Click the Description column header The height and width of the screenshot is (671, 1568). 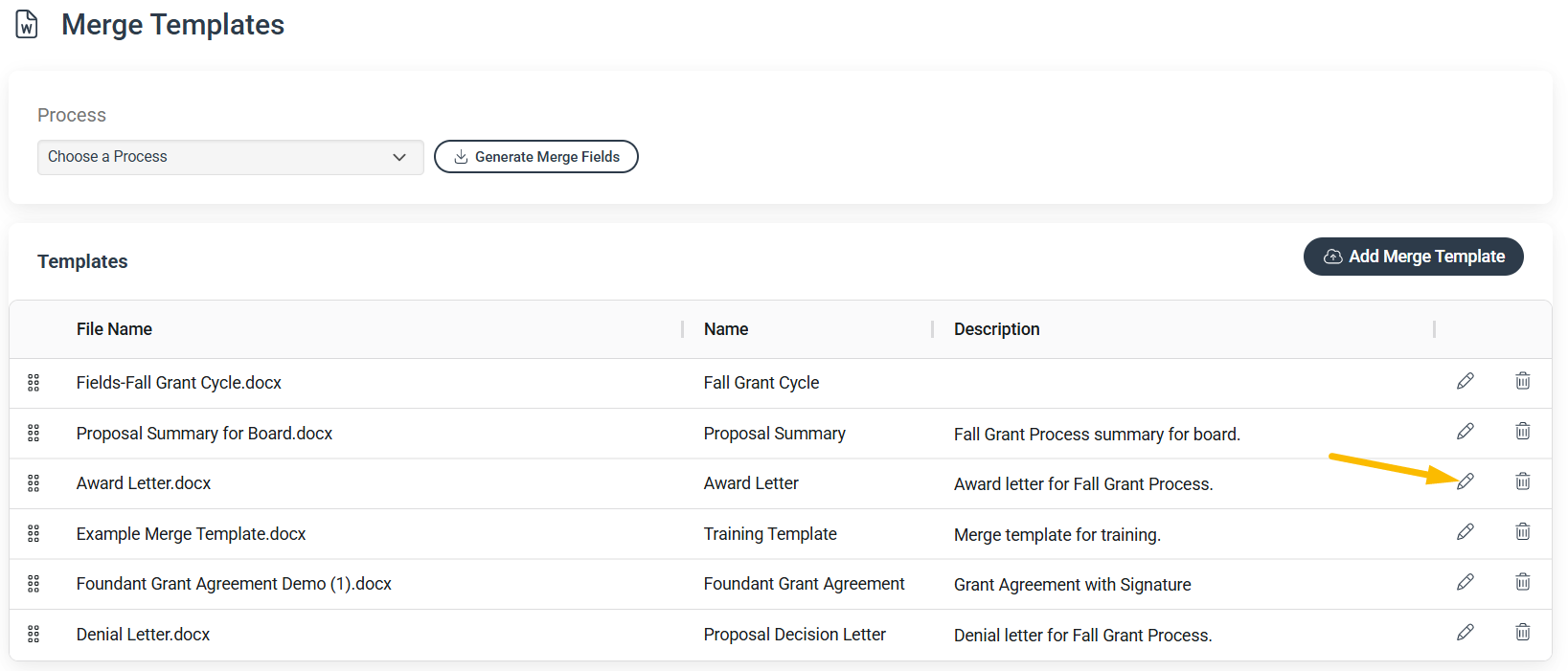pyautogui.click(x=996, y=329)
